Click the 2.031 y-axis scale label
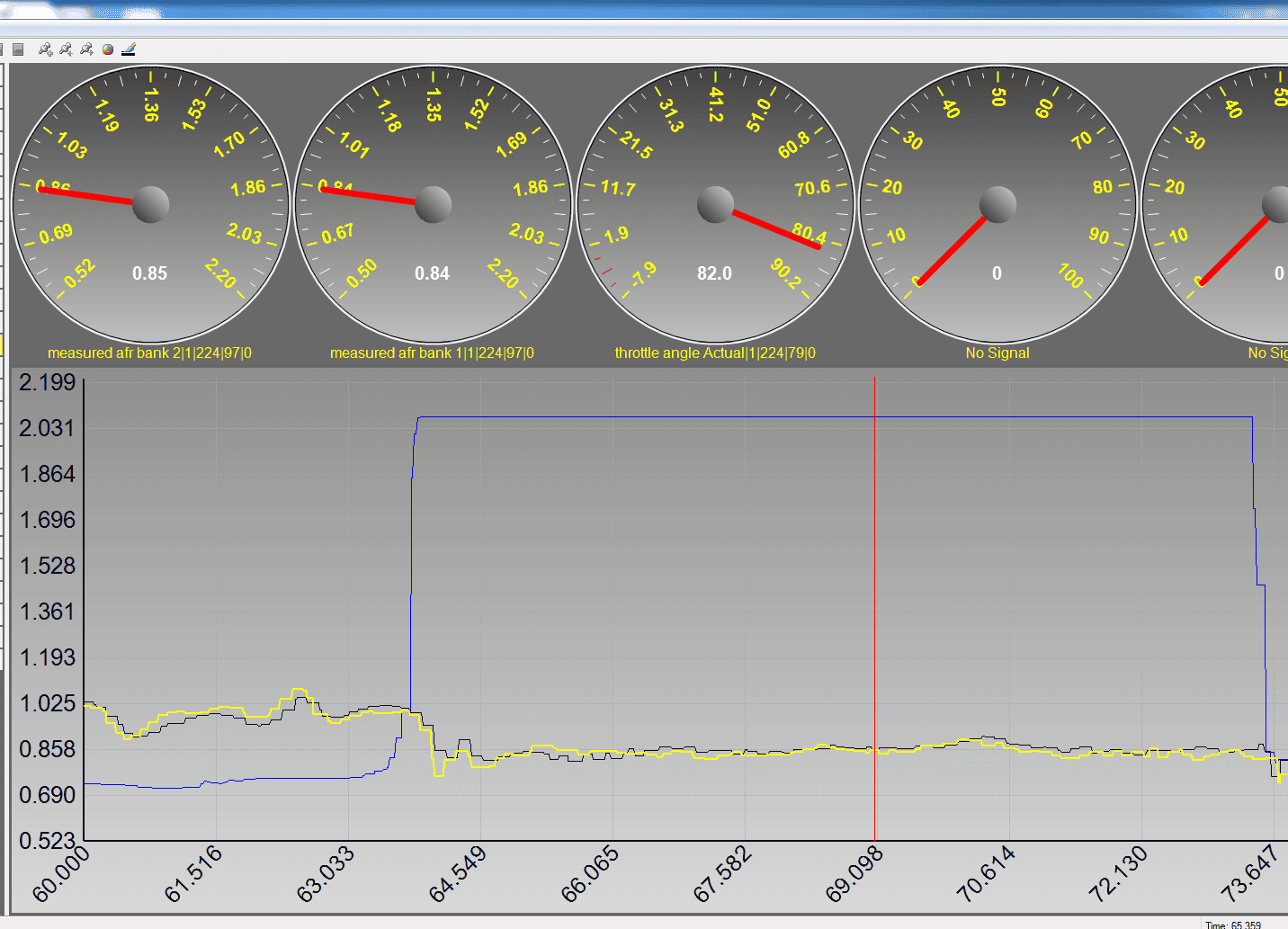This screenshot has height=929, width=1288. (x=47, y=427)
